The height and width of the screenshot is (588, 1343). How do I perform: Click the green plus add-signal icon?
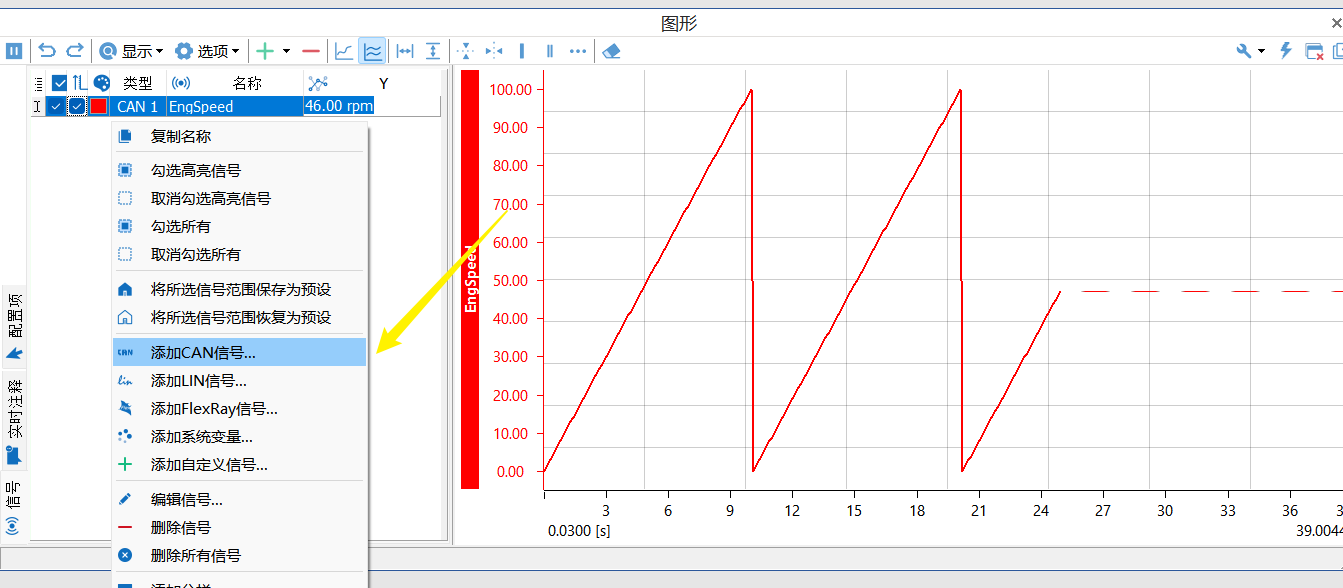pos(265,50)
